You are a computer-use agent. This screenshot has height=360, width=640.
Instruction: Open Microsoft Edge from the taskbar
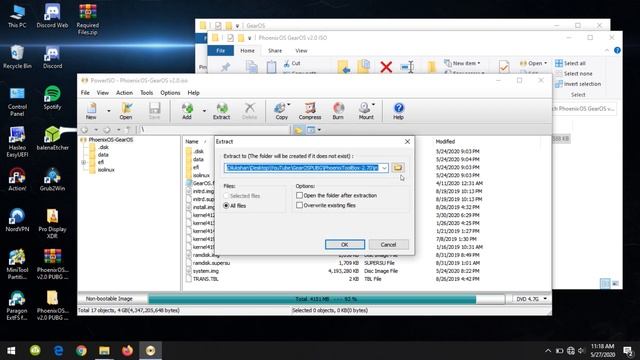58,350
